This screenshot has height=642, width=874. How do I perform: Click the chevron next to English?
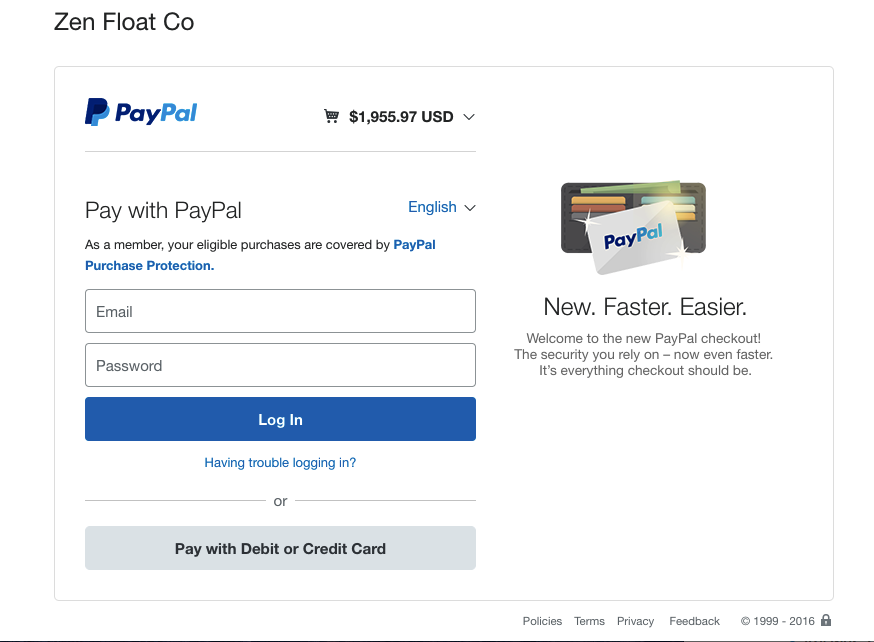pyautogui.click(x=470, y=208)
